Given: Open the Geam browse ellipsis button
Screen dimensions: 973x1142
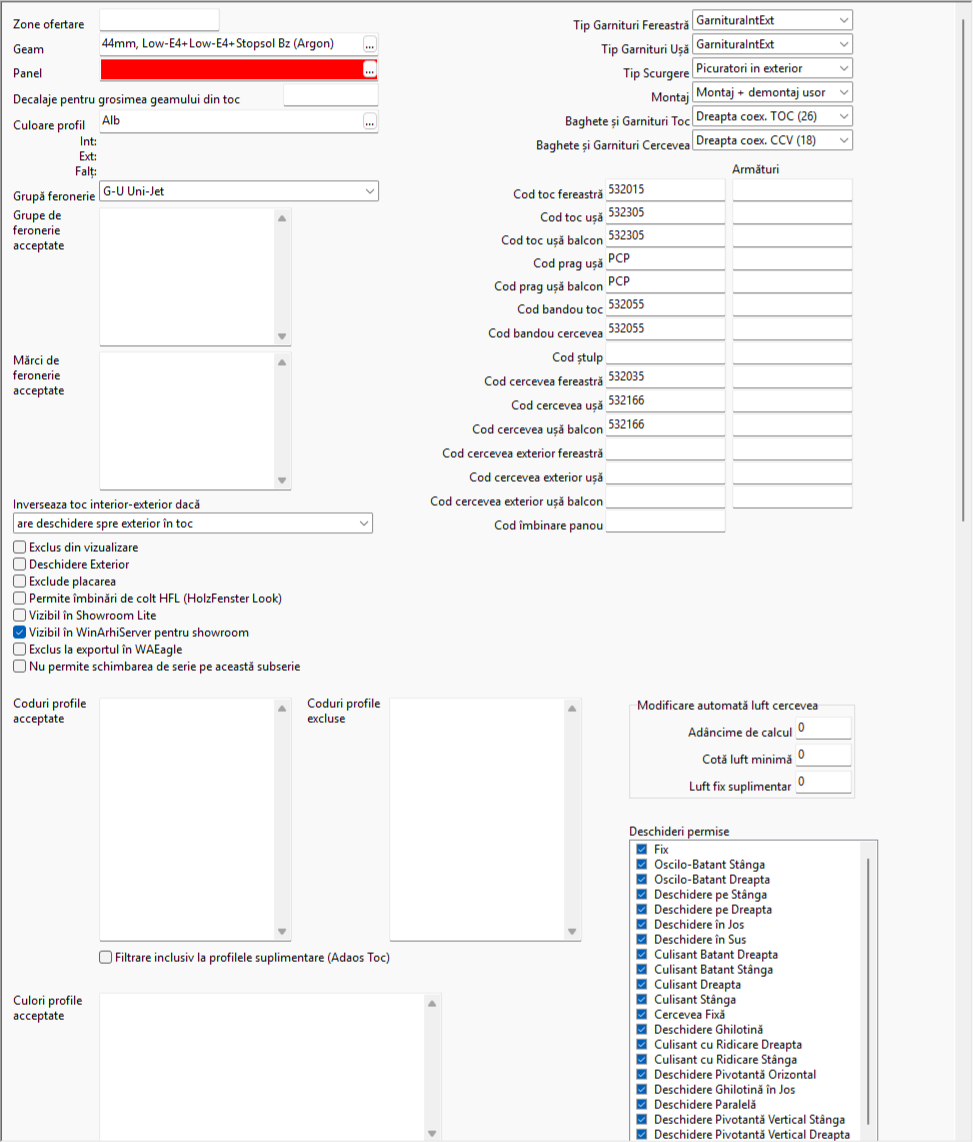Looking at the screenshot, I should [370, 44].
